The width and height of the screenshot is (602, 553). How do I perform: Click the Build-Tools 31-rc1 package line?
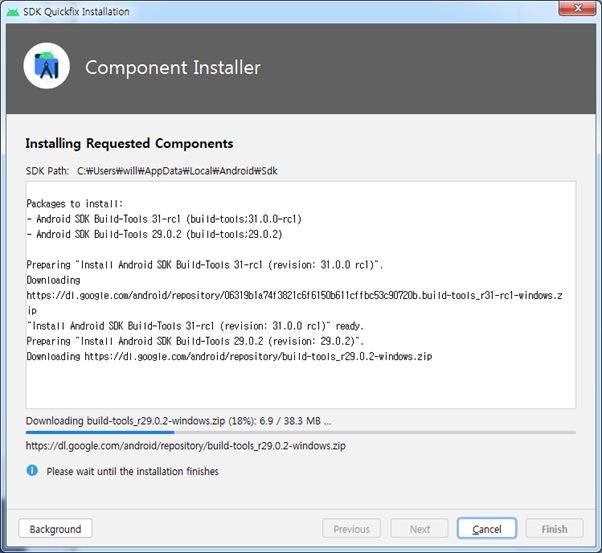(x=164, y=219)
